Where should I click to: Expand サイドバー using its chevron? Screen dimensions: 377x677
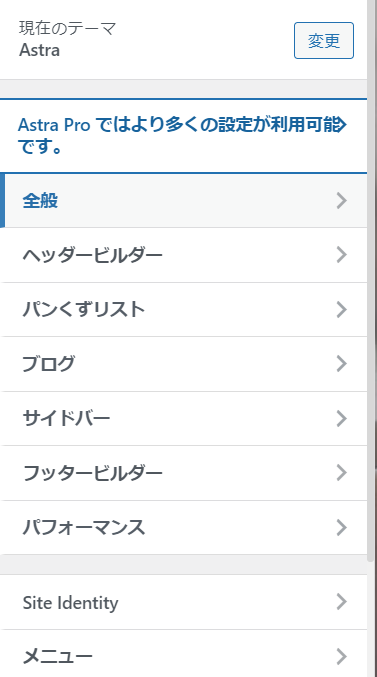tap(341, 418)
